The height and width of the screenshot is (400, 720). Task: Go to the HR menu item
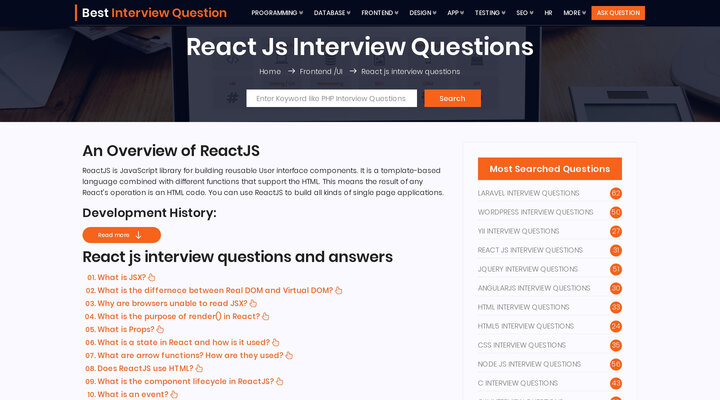(x=548, y=13)
